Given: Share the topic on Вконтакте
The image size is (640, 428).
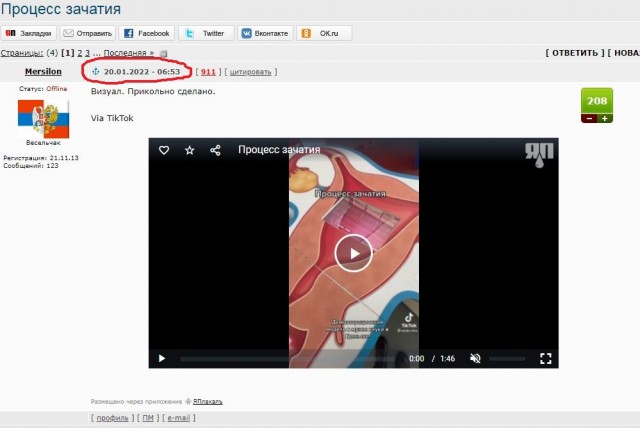Looking at the screenshot, I should coord(265,33).
